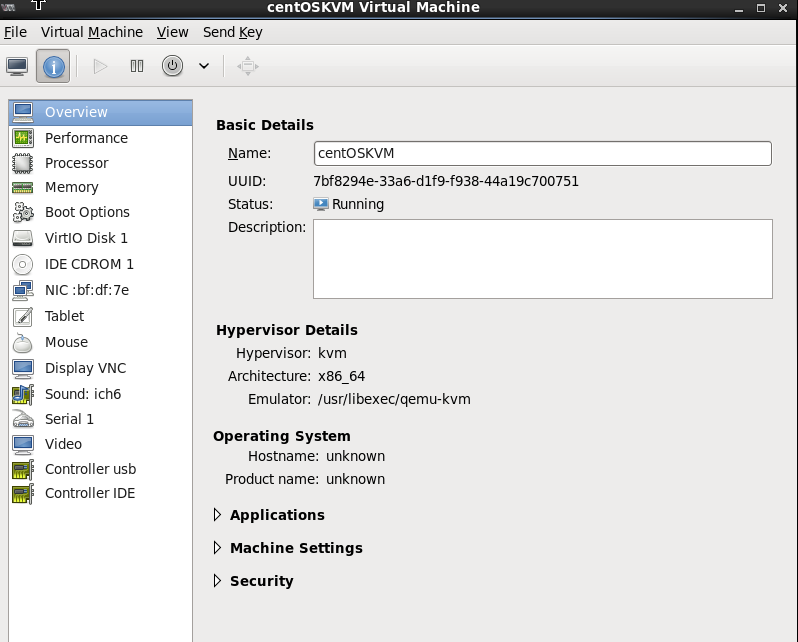Close the centOSKVM Virtual Machine window
798x642 pixels.
[783, 8]
